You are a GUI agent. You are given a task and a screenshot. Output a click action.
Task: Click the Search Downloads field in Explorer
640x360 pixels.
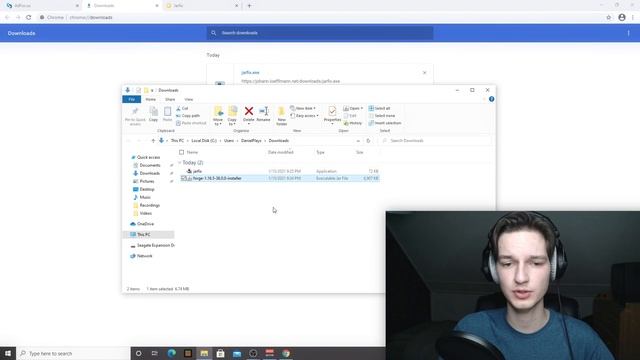pos(435,140)
